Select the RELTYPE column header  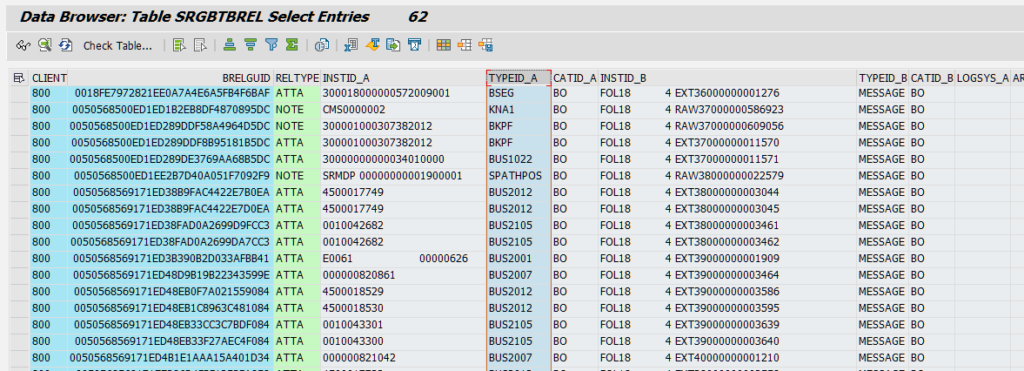[297, 78]
